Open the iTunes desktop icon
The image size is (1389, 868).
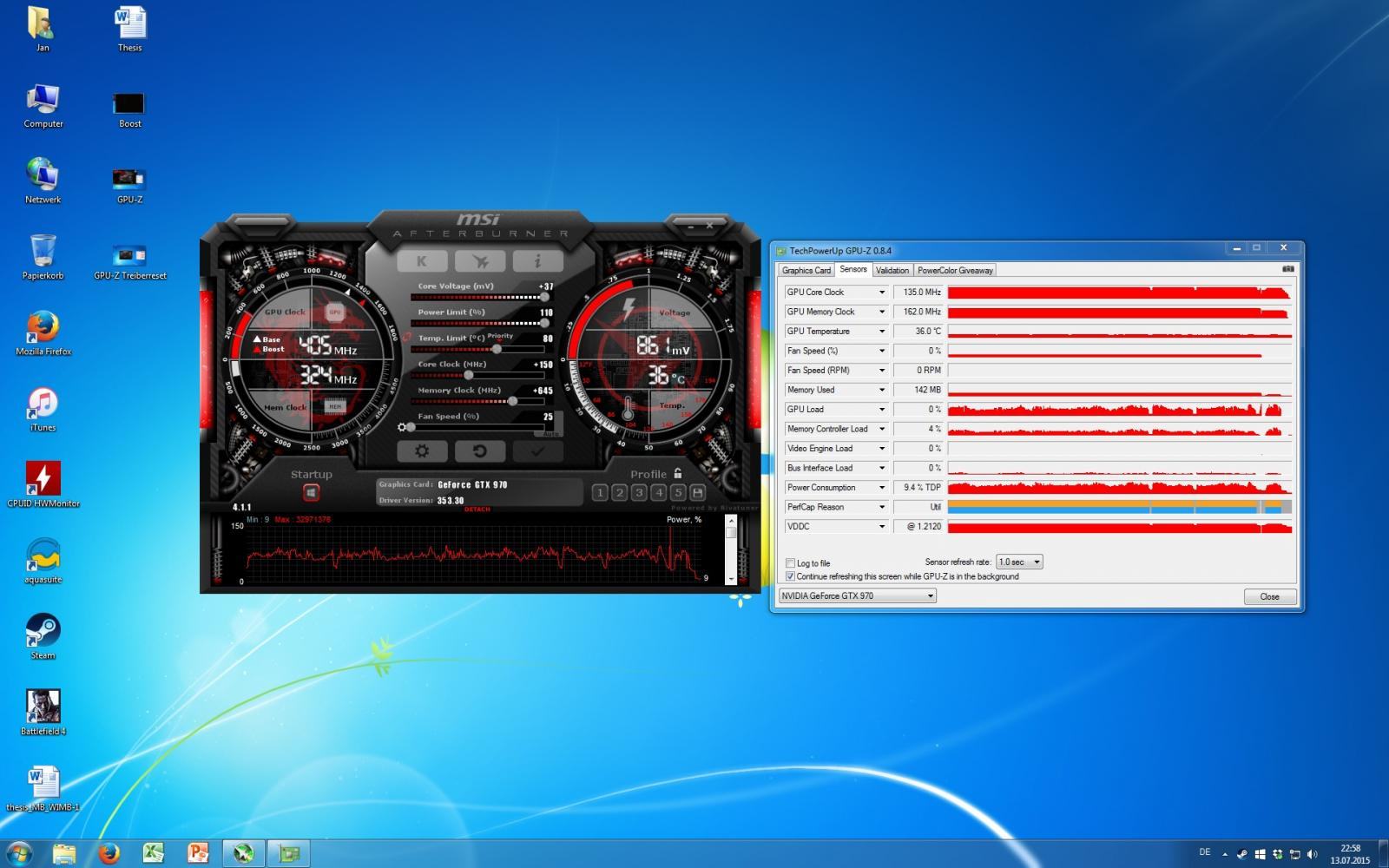43,409
